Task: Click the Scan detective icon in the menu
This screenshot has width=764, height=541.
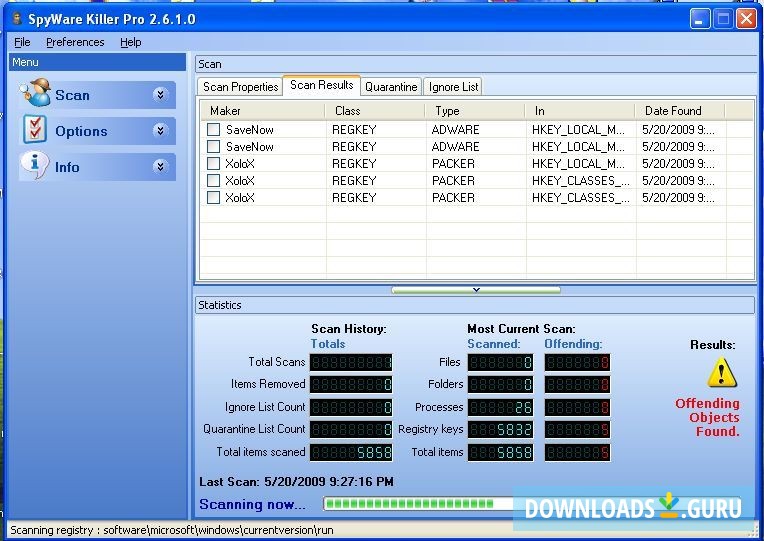Action: tap(35, 93)
